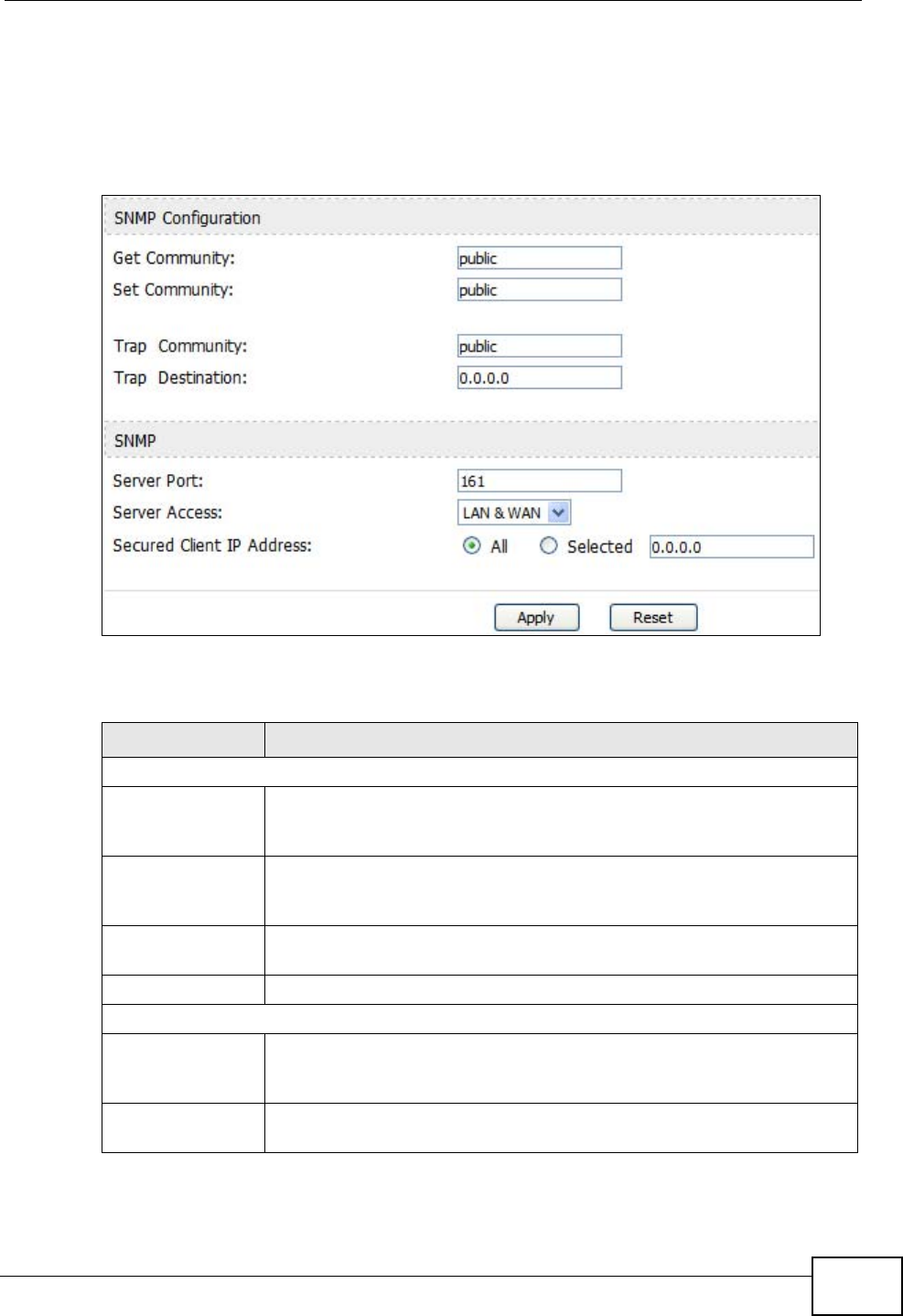Select the All radio button

coord(472,546)
